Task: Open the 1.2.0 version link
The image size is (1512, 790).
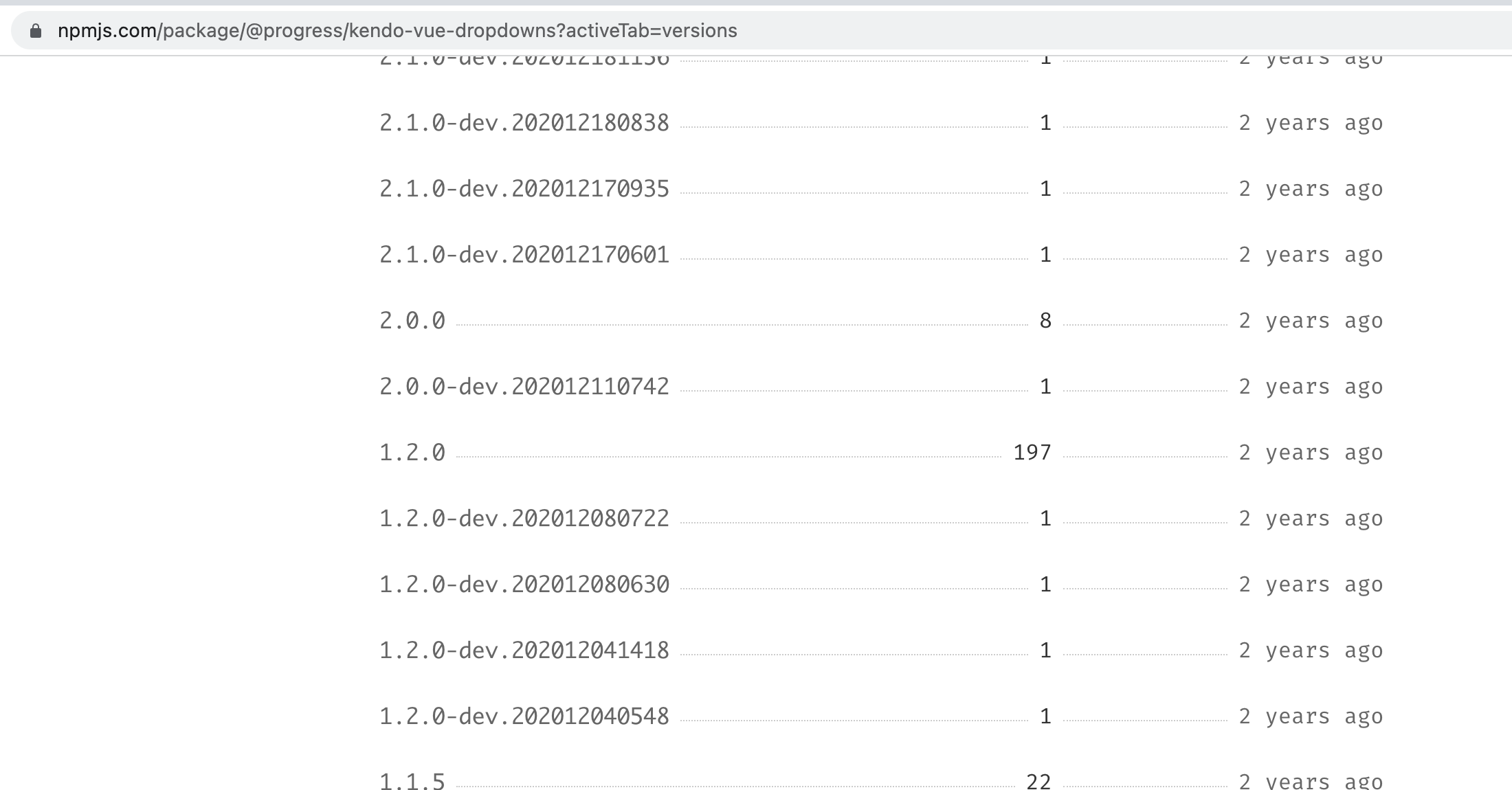Action: tap(412, 453)
